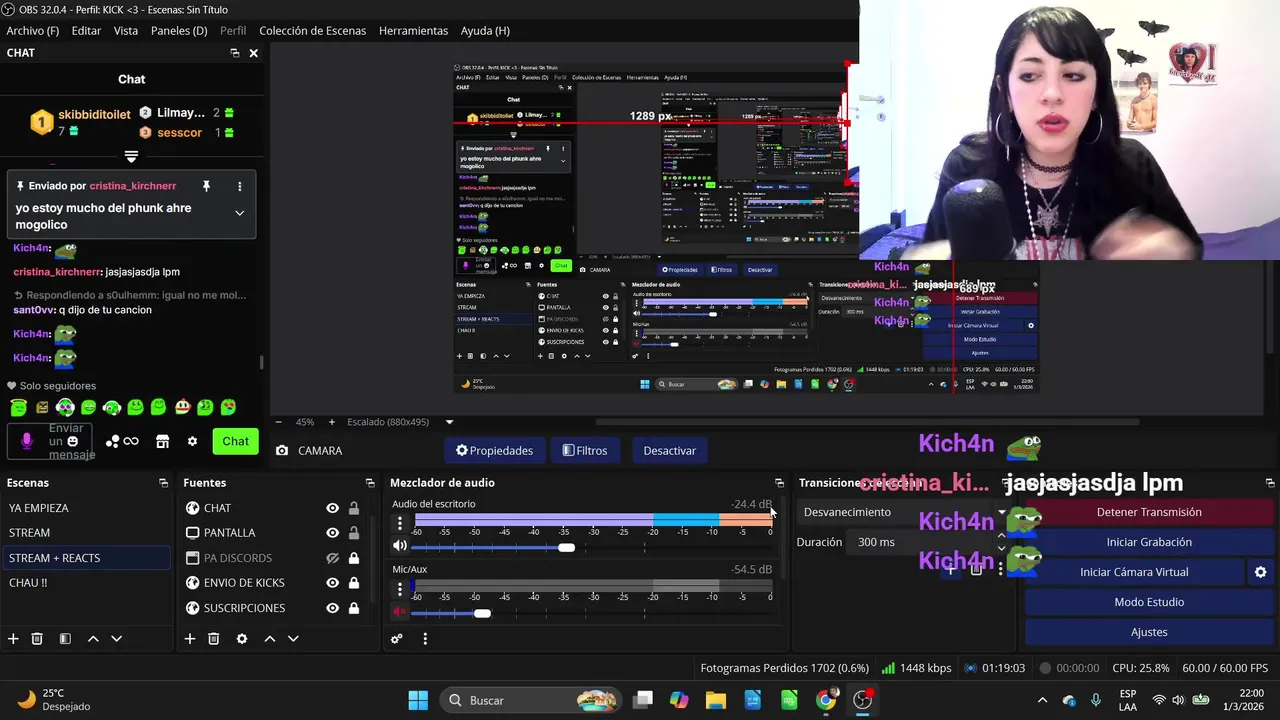Viewport: 1280px width, 720px height.
Task: Send message with green Chat button
Action: pos(236,441)
